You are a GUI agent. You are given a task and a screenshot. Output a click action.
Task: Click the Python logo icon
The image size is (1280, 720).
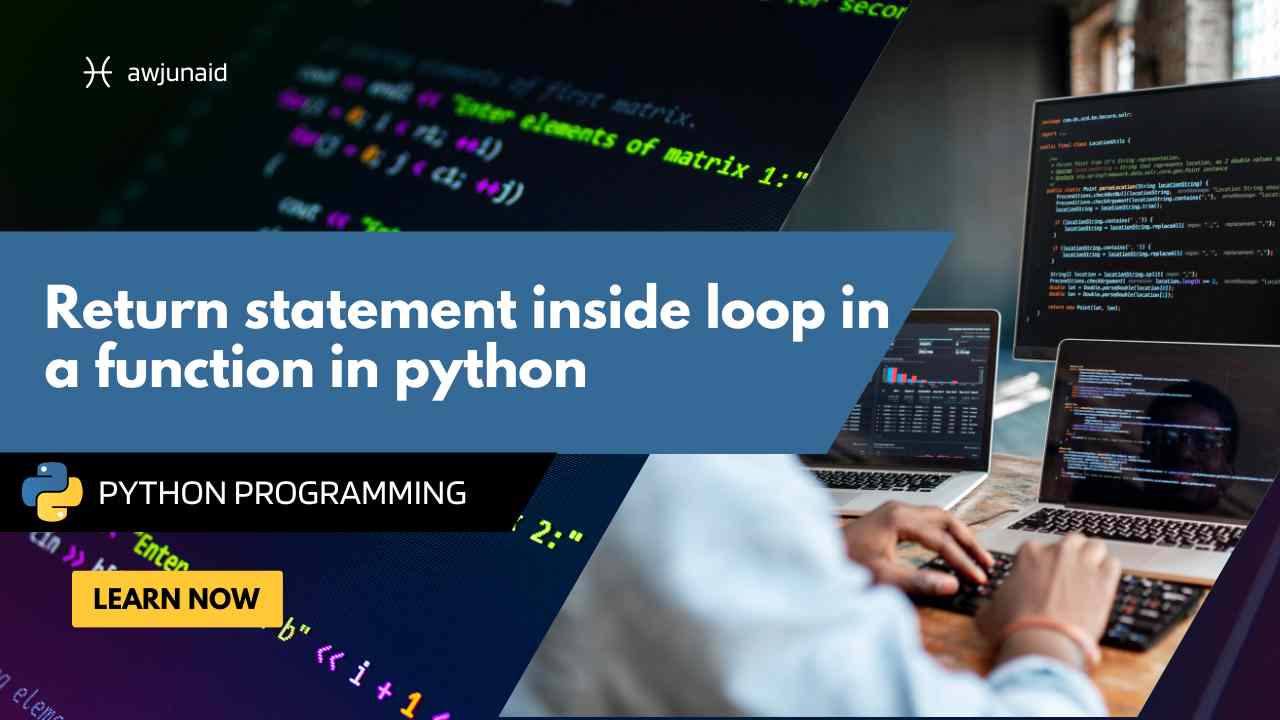tap(52, 492)
